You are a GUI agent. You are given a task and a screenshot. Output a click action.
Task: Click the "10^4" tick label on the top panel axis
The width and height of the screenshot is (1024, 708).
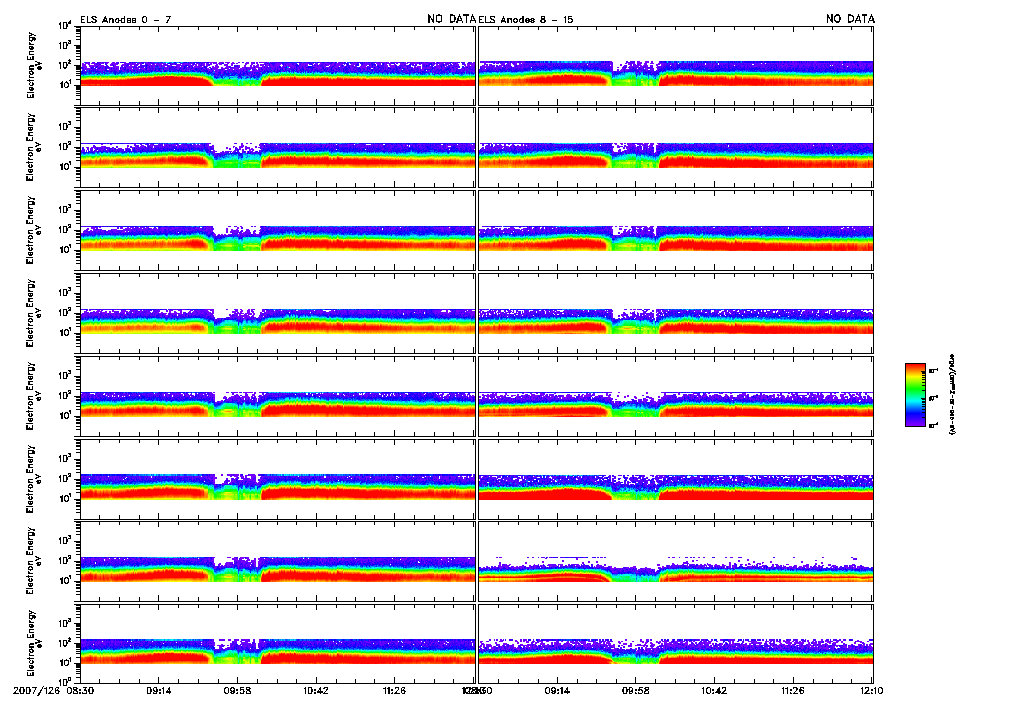coord(65,25)
